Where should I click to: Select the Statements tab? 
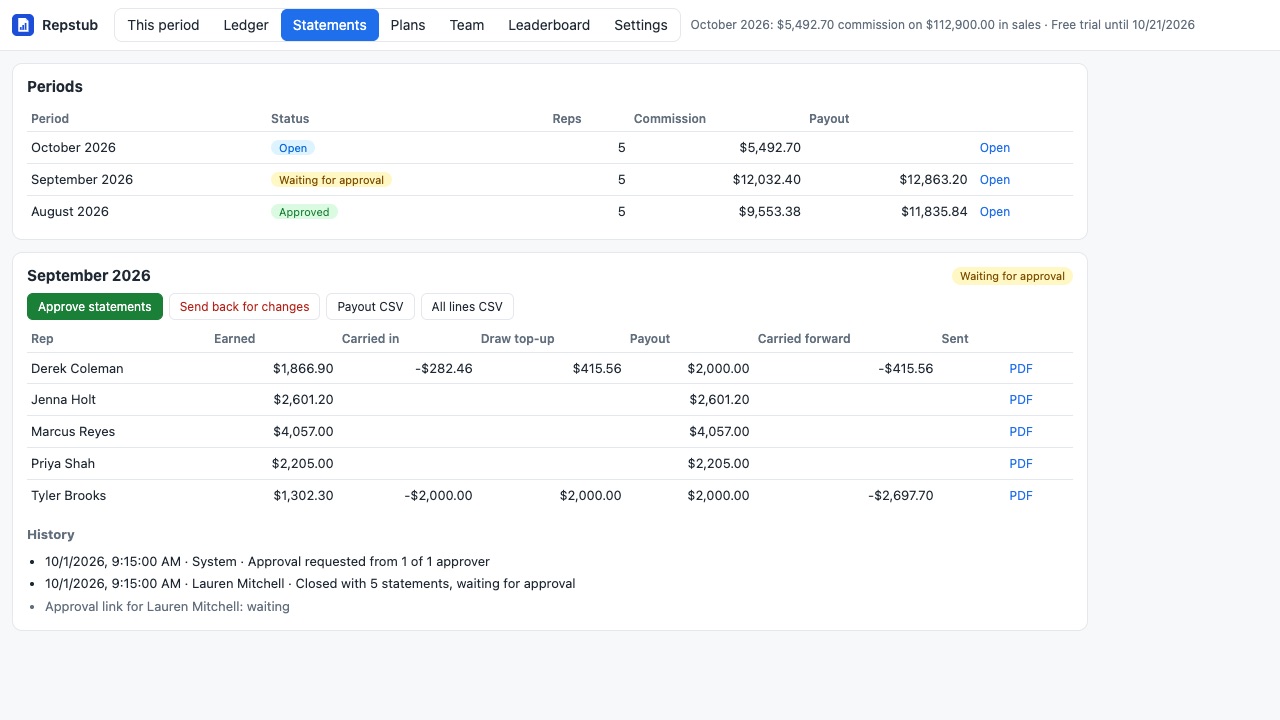[330, 25]
